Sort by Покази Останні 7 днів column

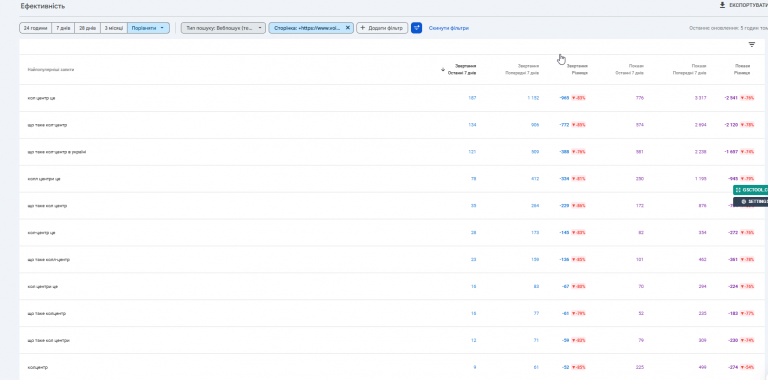click(x=629, y=70)
